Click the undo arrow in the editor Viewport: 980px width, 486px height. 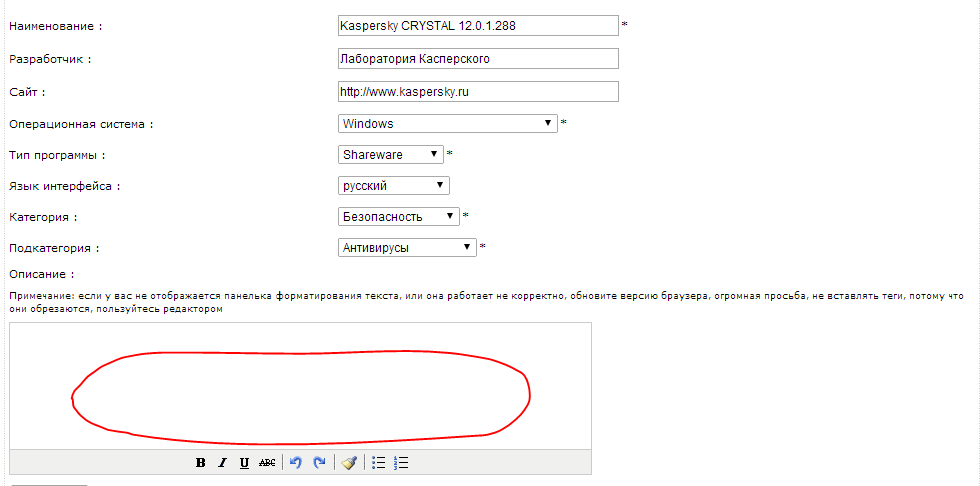coord(296,463)
